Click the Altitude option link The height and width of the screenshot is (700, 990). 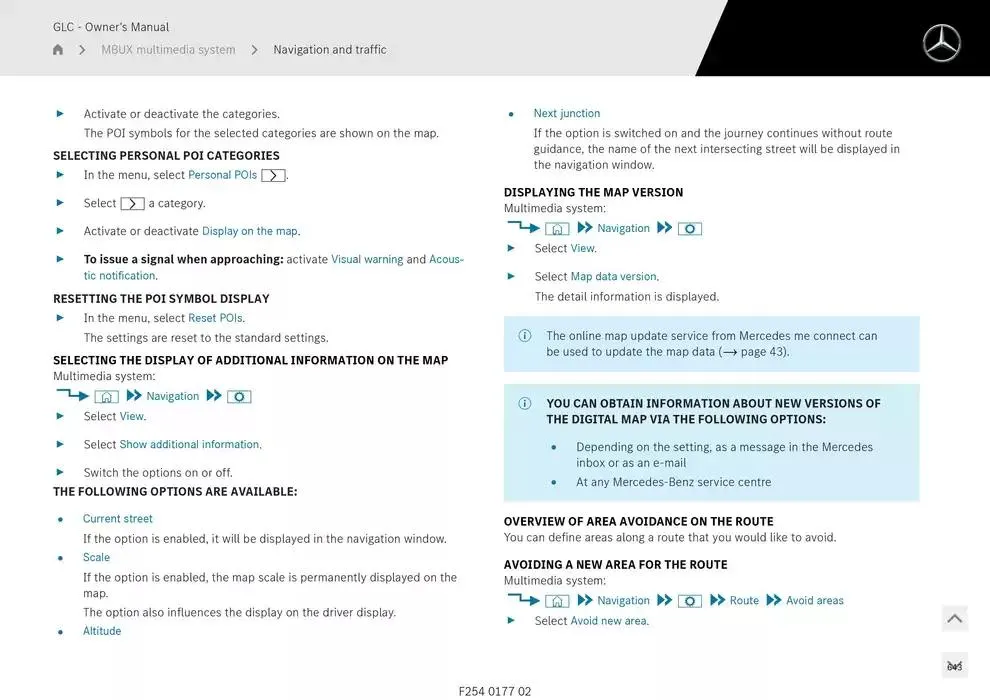tap(102, 631)
